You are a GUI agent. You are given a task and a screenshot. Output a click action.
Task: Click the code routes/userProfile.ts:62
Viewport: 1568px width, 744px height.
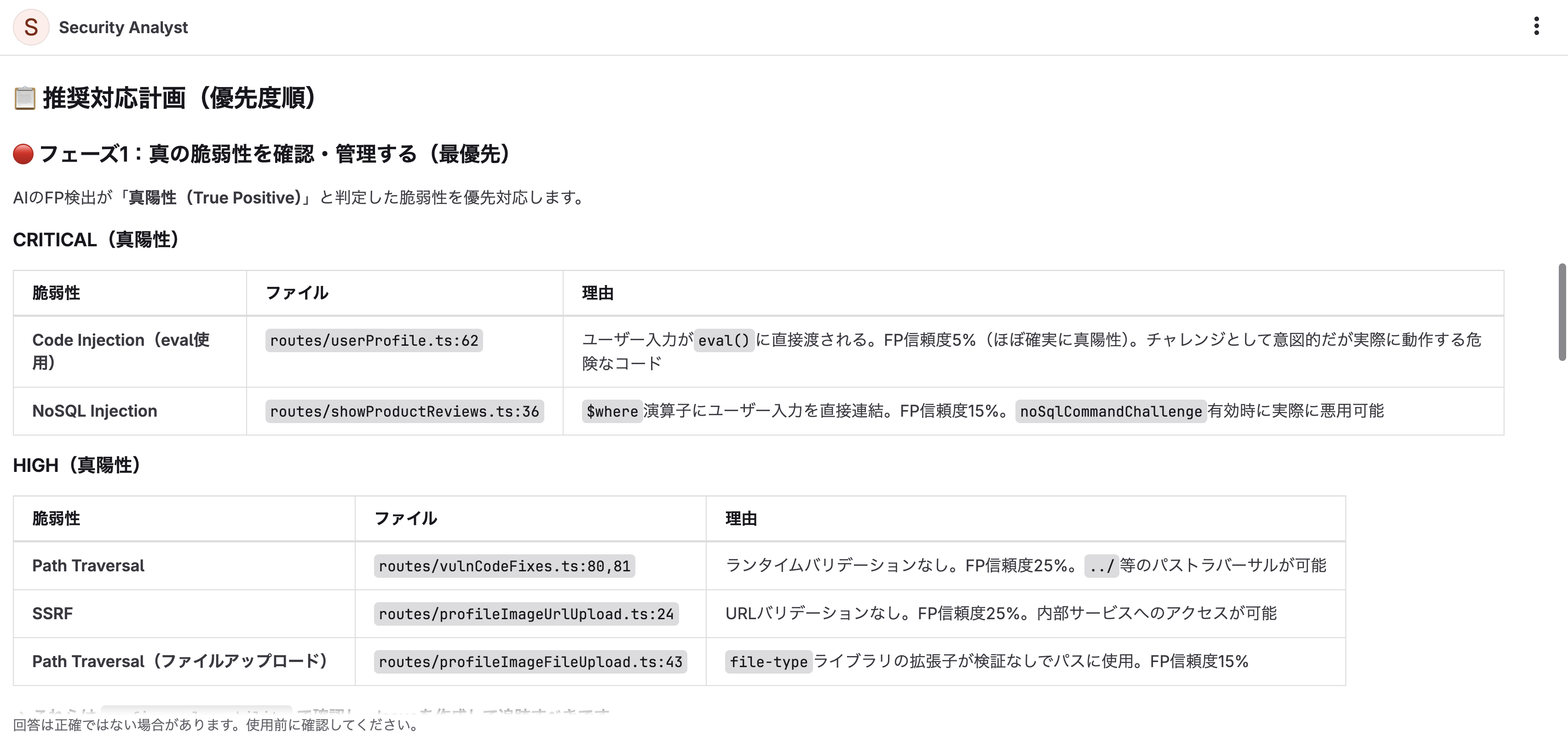coord(374,341)
